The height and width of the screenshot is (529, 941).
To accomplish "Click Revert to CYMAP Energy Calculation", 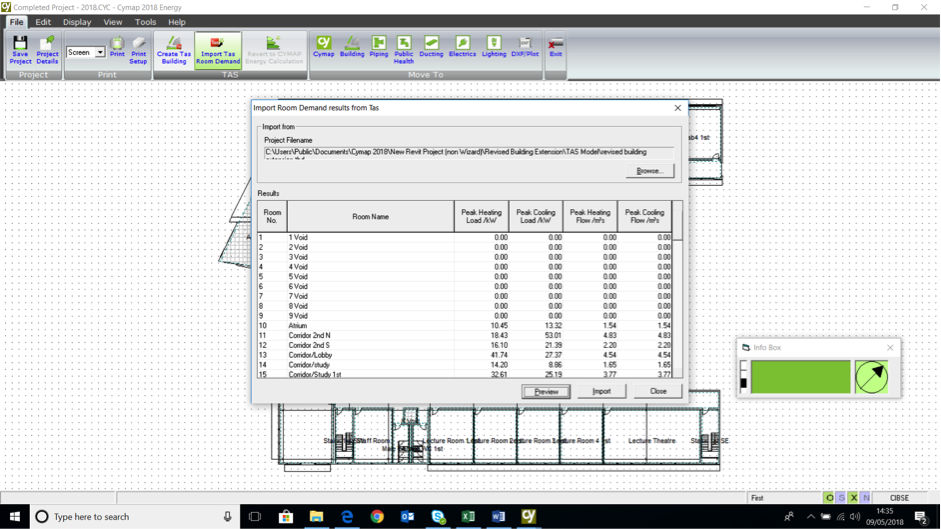I will 274,50.
